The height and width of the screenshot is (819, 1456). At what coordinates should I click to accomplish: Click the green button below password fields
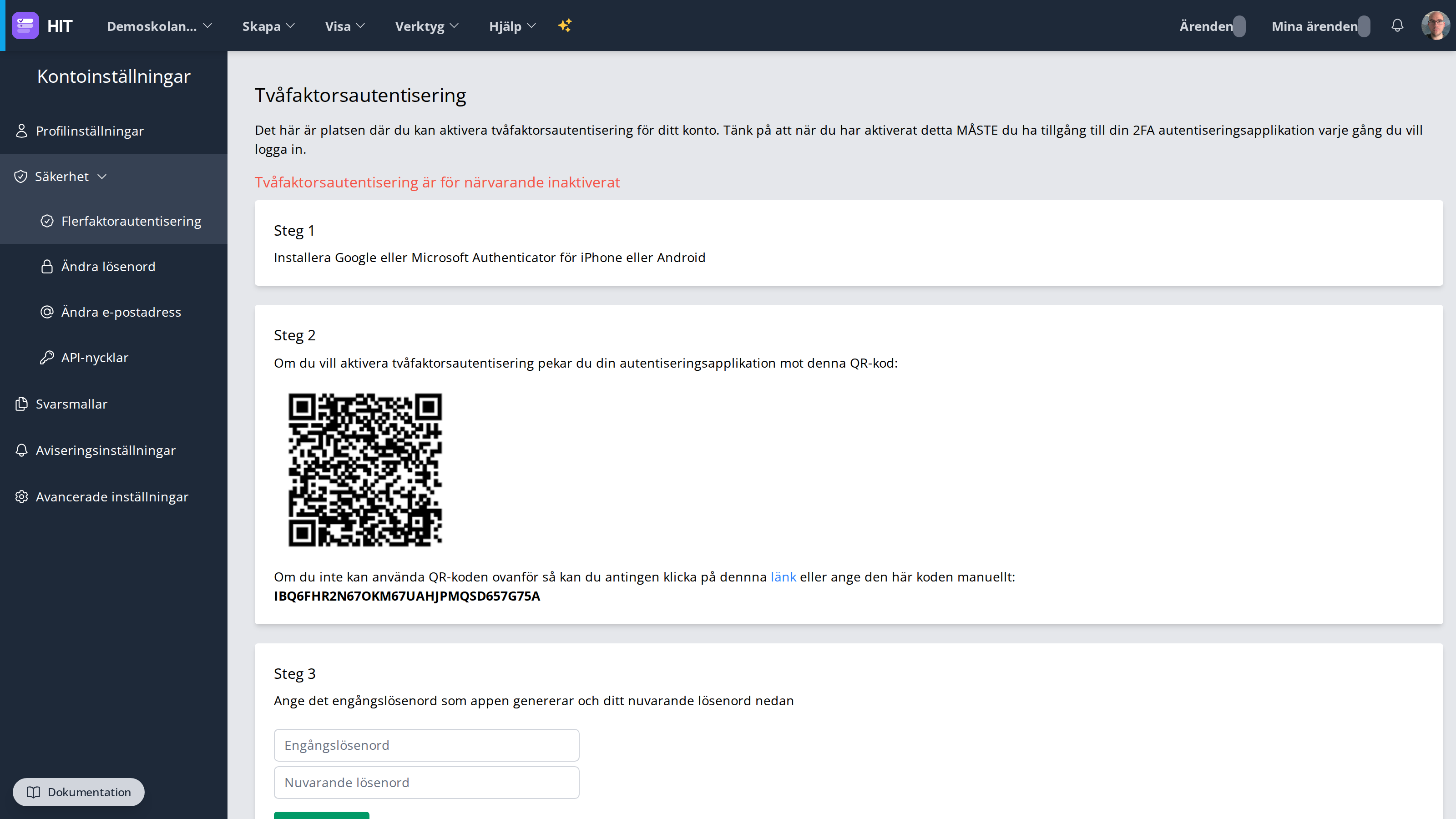322,815
